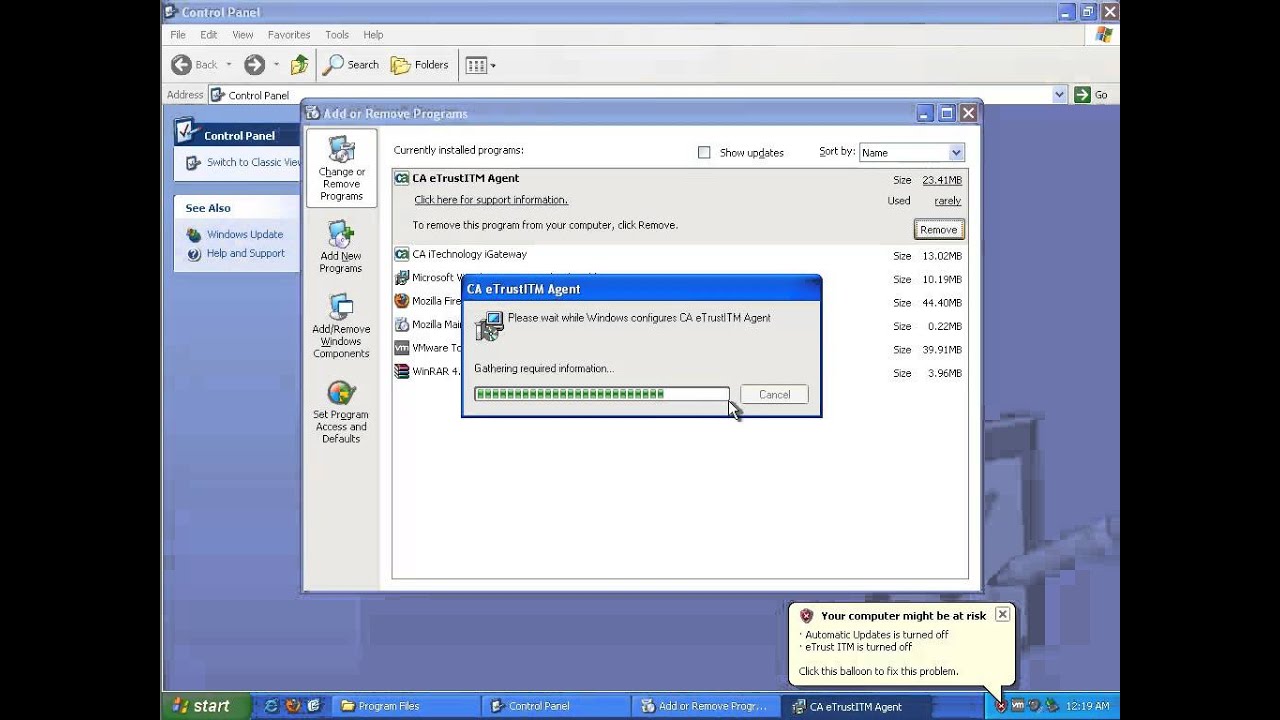Click the 'Click this balloon to fix' text
The height and width of the screenshot is (720, 1280).
[878, 672]
